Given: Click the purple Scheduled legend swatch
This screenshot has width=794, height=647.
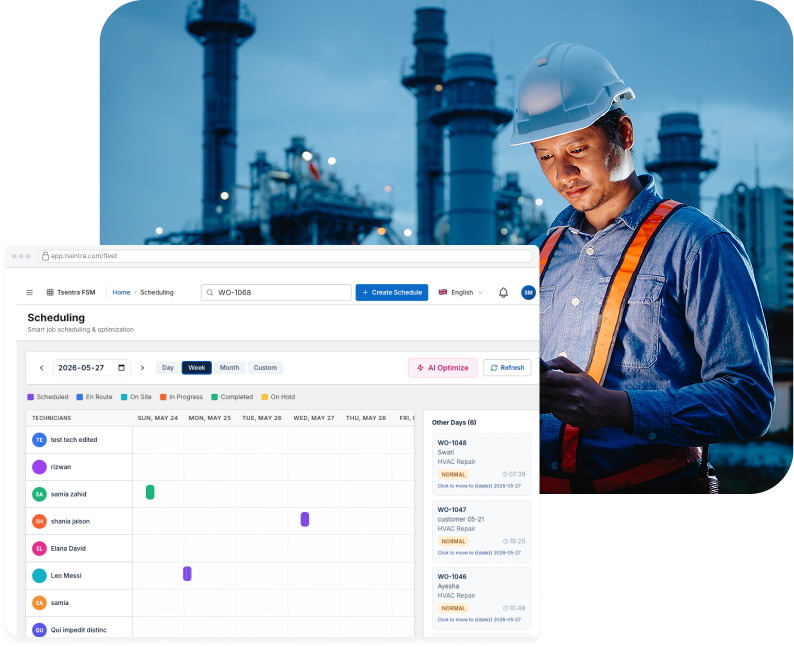Looking at the screenshot, I should 30,397.
